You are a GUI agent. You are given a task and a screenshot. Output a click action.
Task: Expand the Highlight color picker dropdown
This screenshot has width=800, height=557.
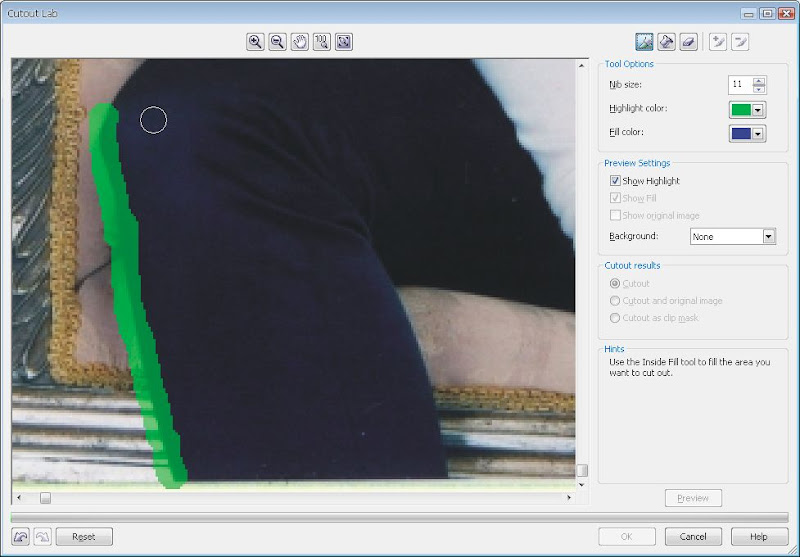point(758,110)
